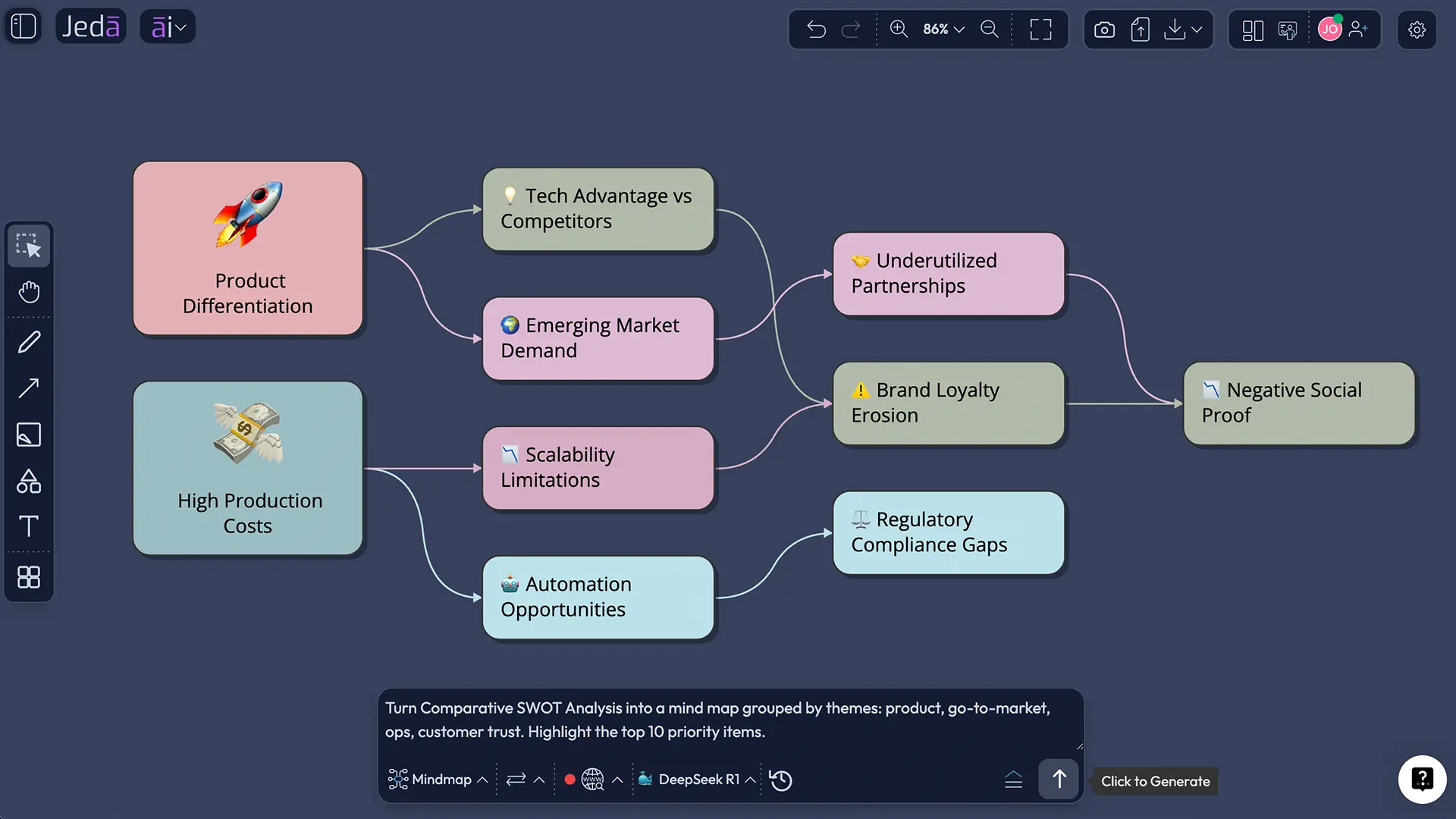Expand the web search options chevron

pos(617,780)
